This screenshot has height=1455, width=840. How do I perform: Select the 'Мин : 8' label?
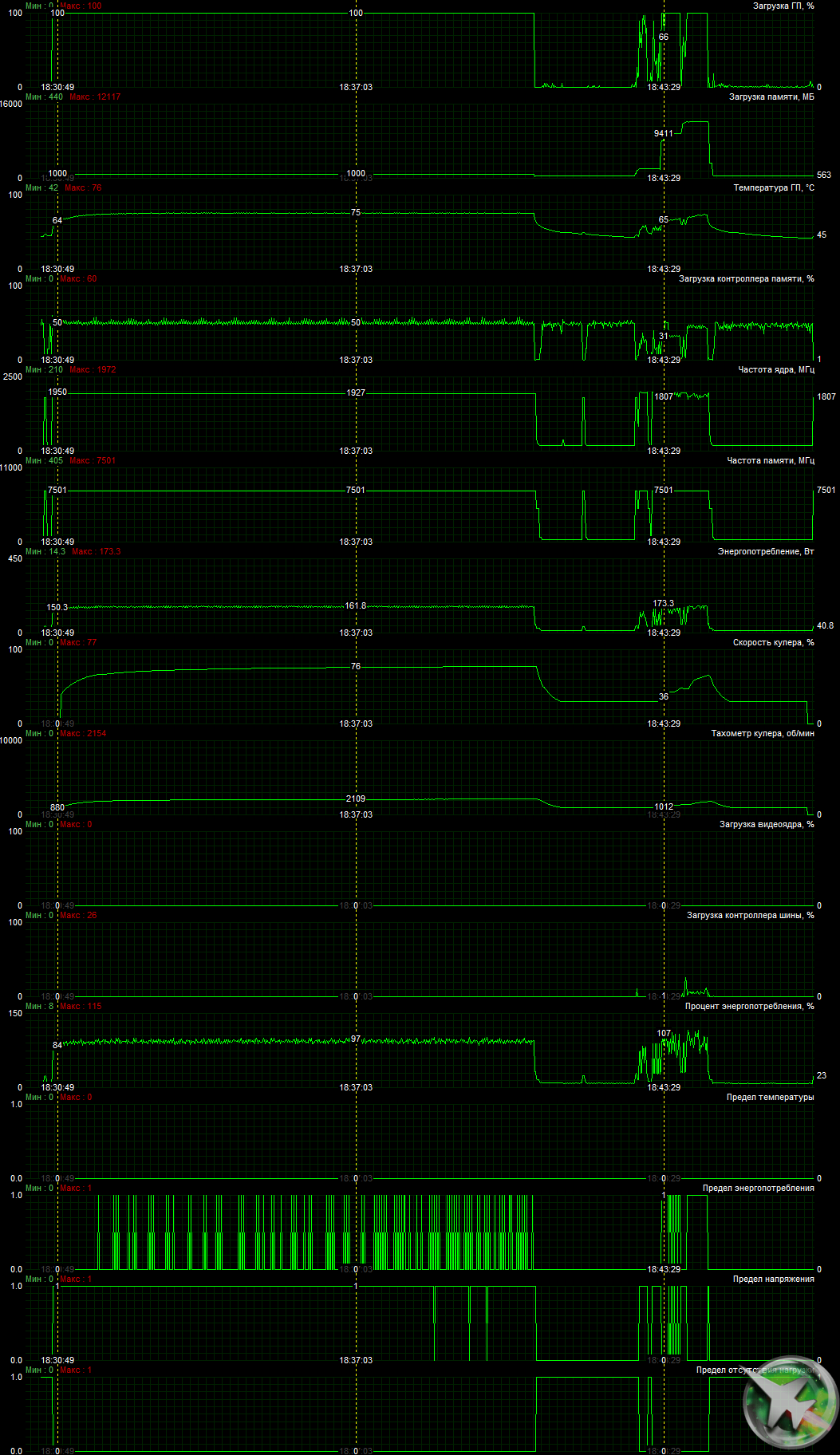pyautogui.click(x=39, y=1006)
